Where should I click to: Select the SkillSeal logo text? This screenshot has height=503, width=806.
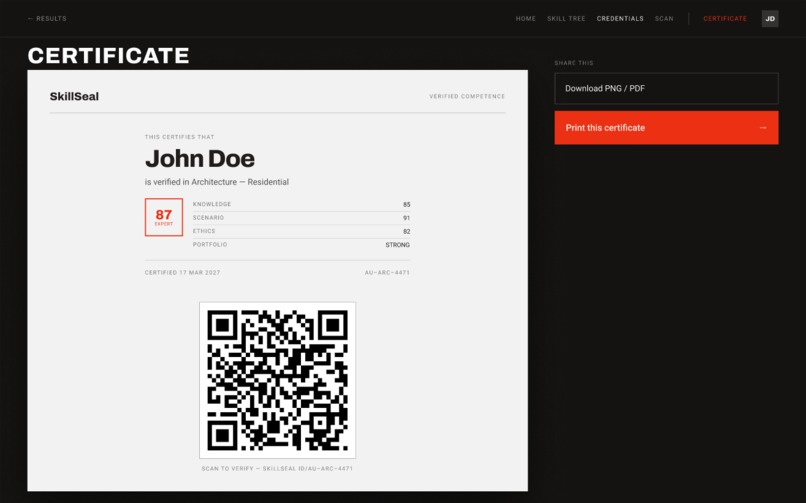[x=74, y=97]
